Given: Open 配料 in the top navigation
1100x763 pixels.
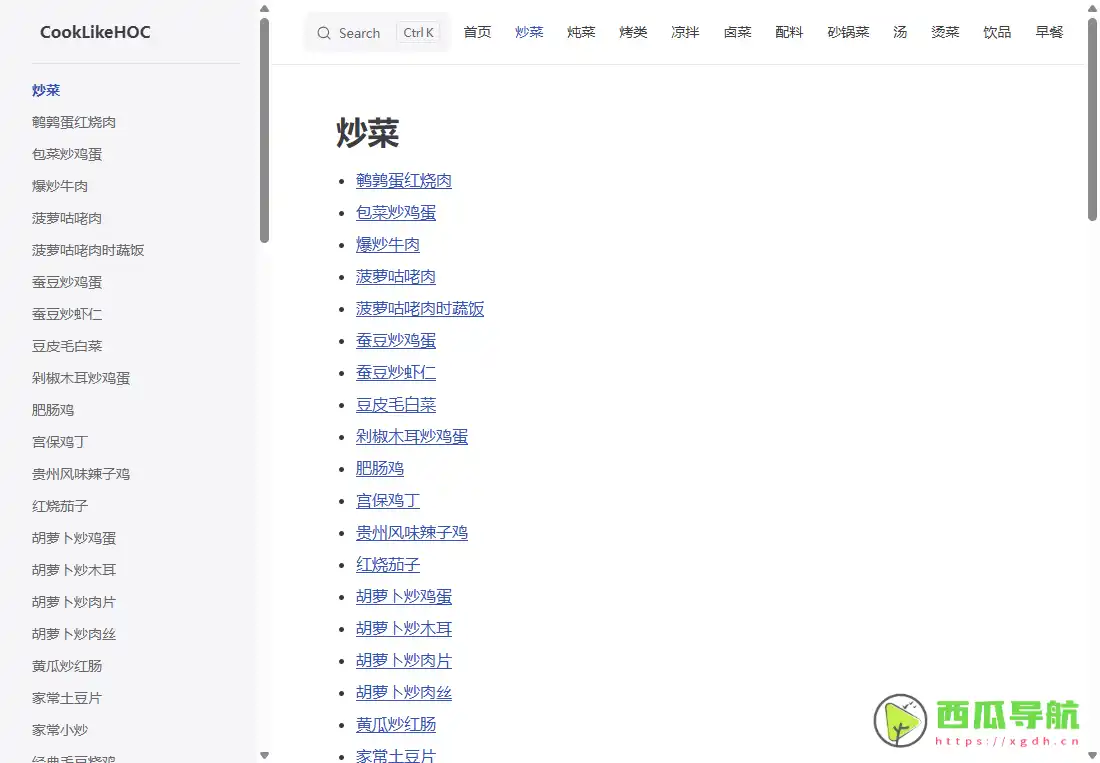Looking at the screenshot, I should point(789,32).
